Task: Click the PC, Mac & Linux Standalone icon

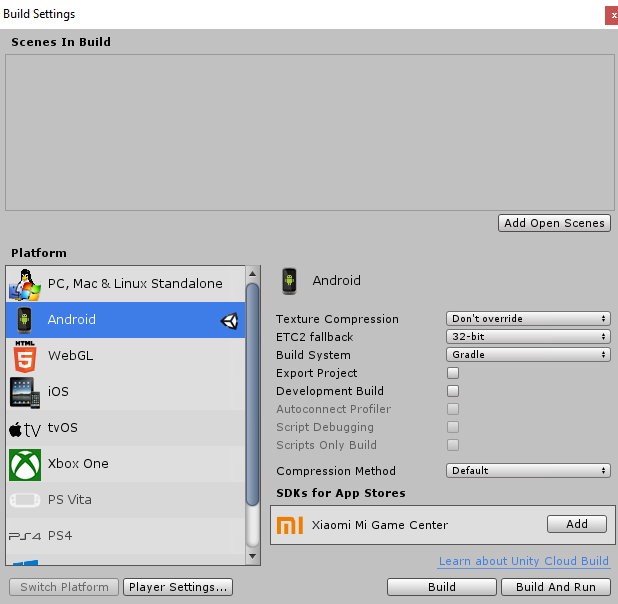Action: click(25, 284)
